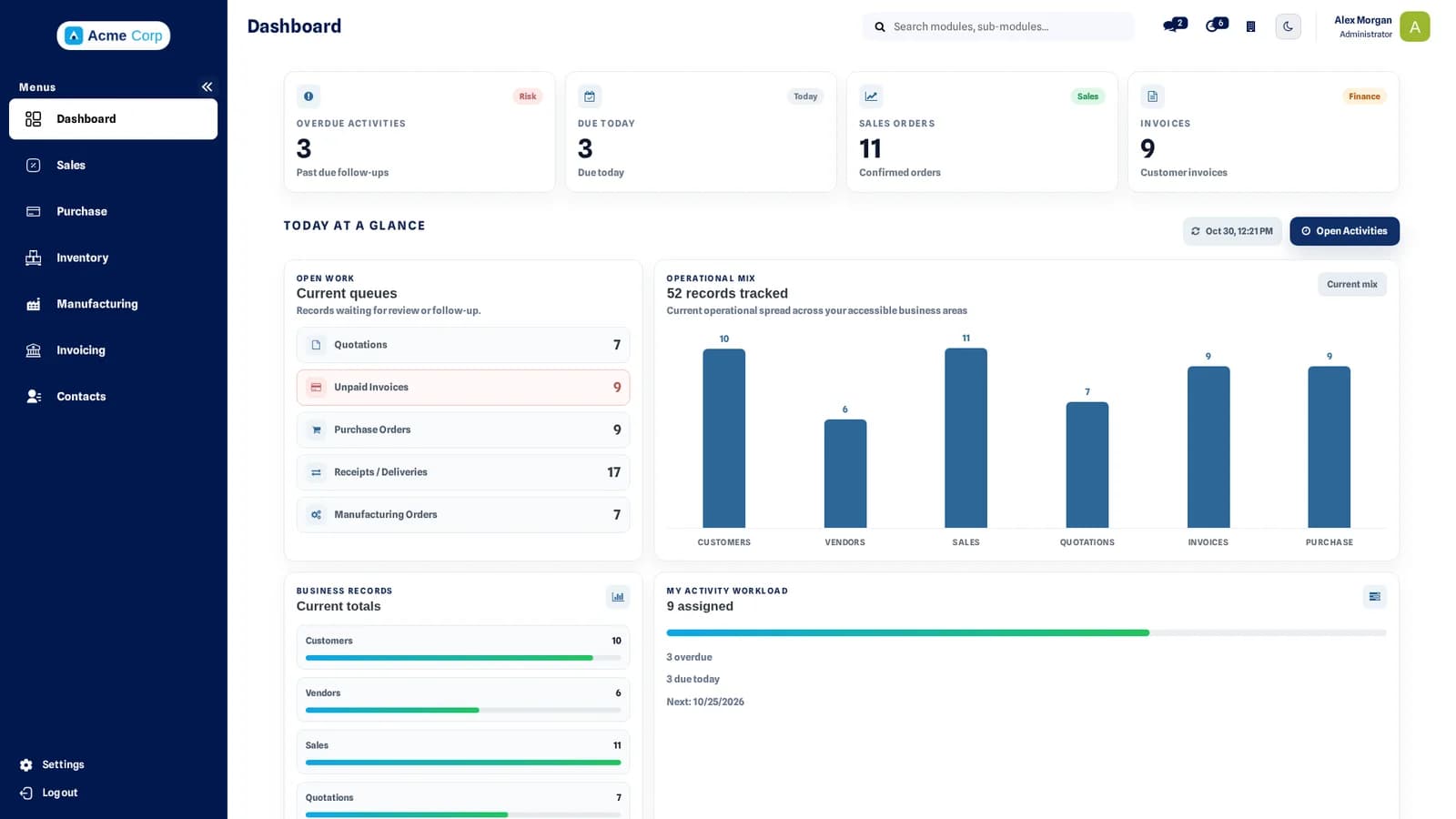Click the Invoices document icon
This screenshot has width=1456, height=819.
(x=1152, y=96)
